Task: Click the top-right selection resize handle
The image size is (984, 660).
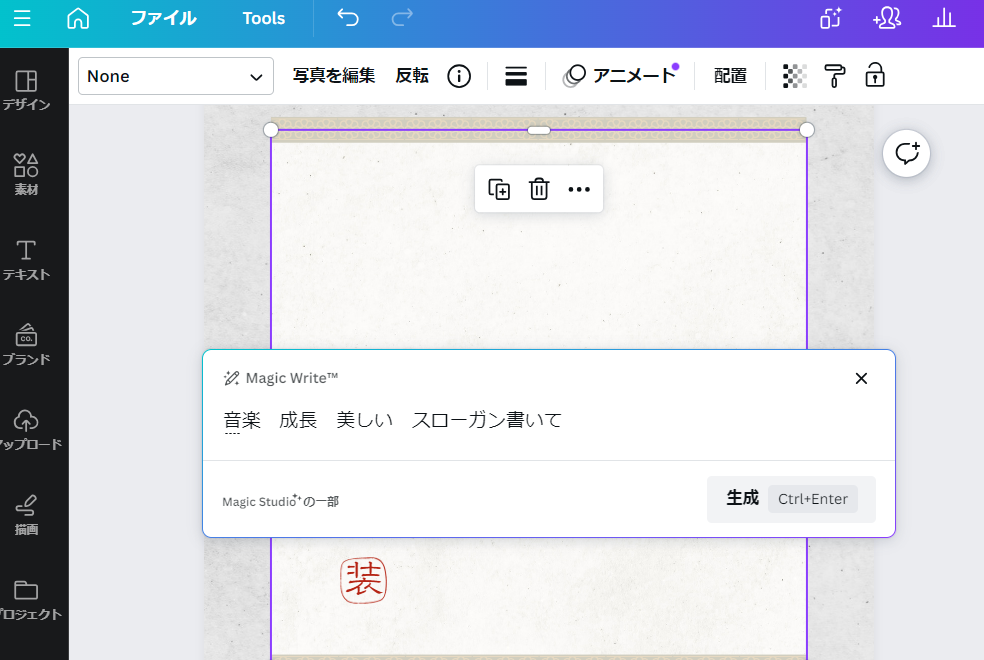Action: (x=806, y=130)
